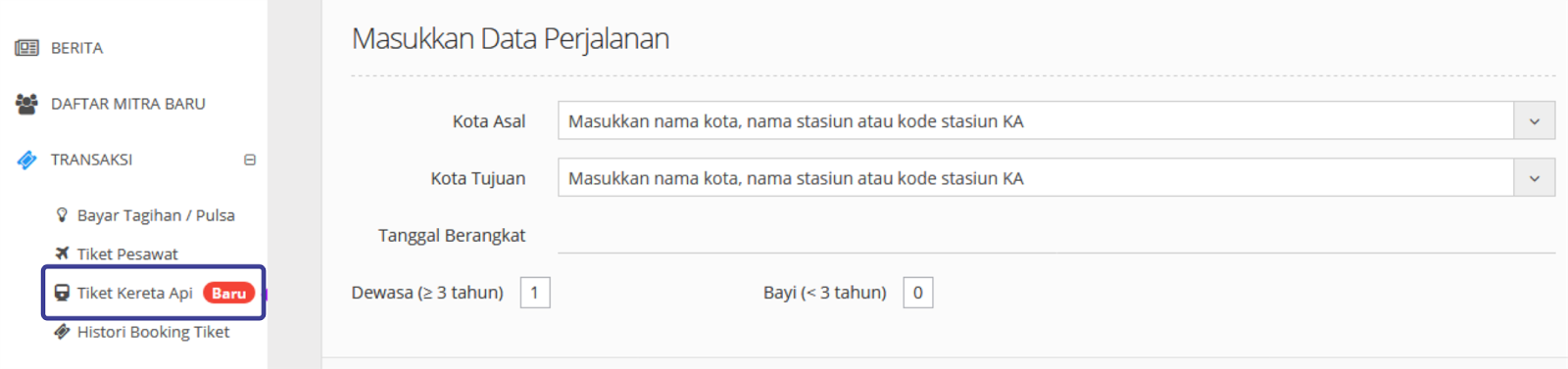Click the Tanggal Berangkat date field

click(x=1056, y=236)
